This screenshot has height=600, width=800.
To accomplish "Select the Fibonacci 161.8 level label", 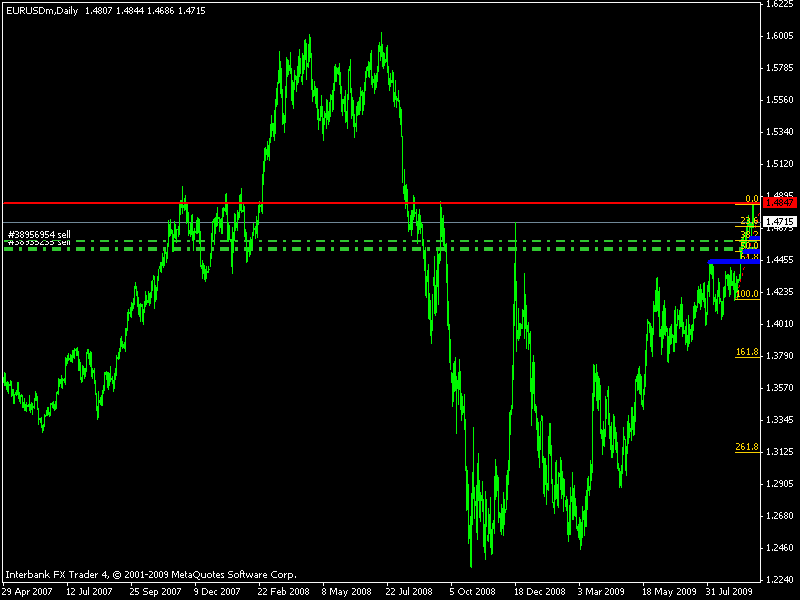I will click(746, 352).
